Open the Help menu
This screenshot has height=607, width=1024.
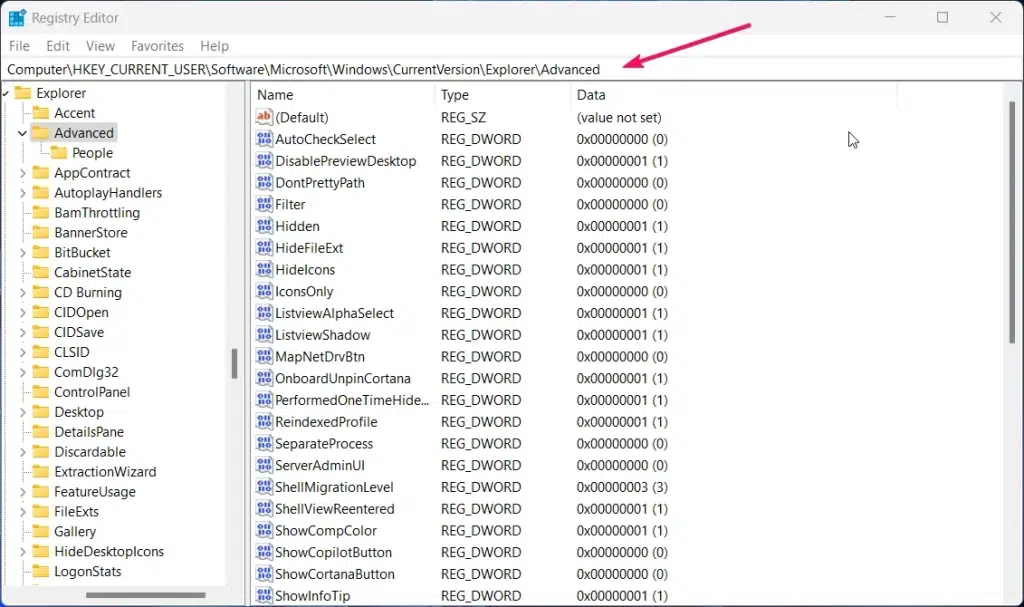coord(214,46)
